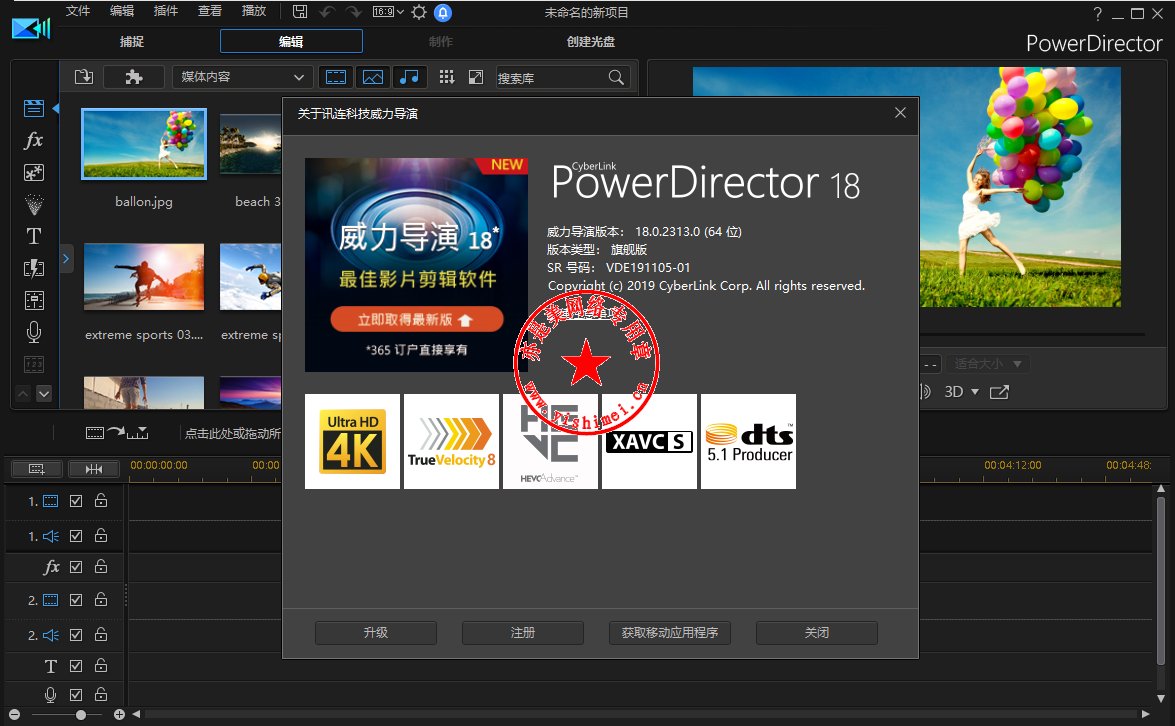Image resolution: width=1175 pixels, height=726 pixels.
Task: Open the PiP Objects Room
Action: click(x=34, y=173)
